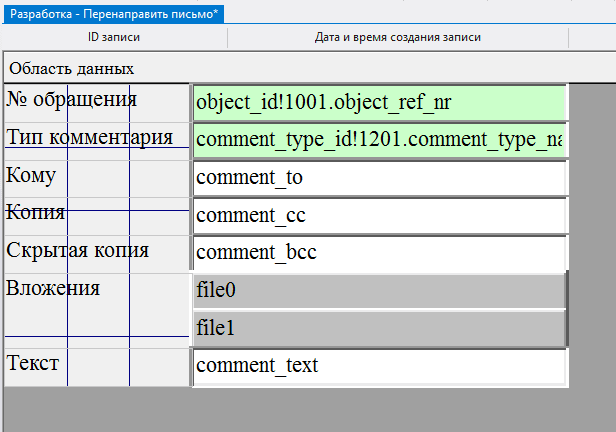Select the "Копия" label
The height and width of the screenshot is (432, 616).
coord(36,212)
